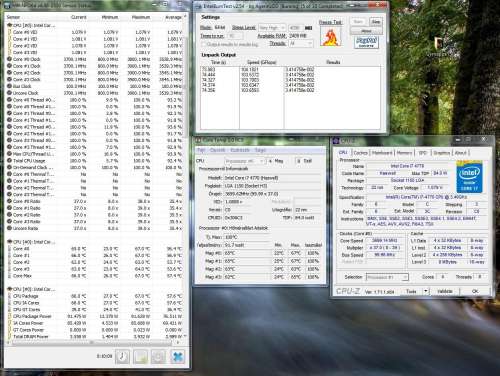Click the Tools button in CPU-Z
500x376 pixels.
(411, 291)
